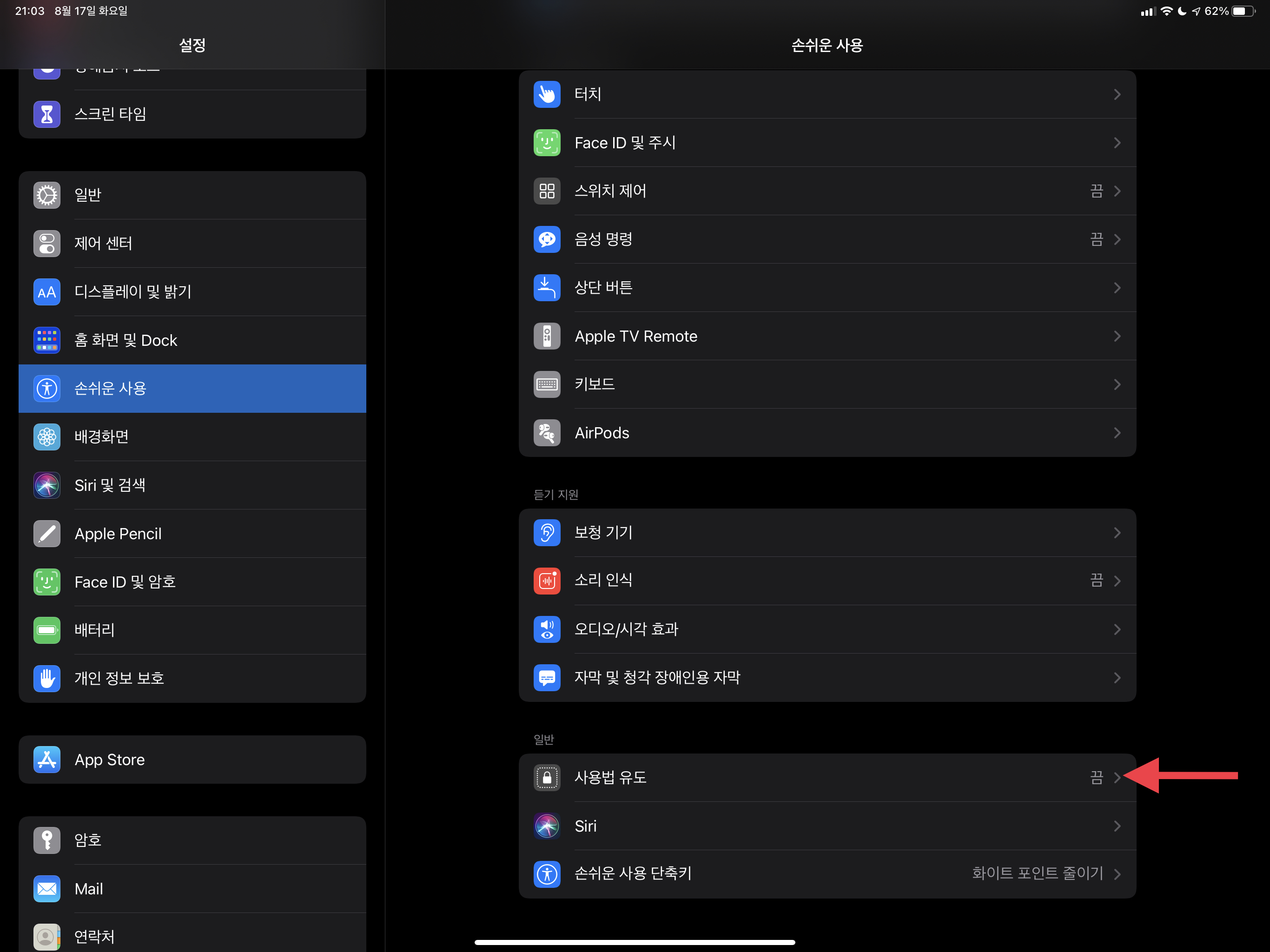Image resolution: width=1270 pixels, height=952 pixels.
Task: Tap the Apple TV Remote icon
Action: [x=547, y=336]
